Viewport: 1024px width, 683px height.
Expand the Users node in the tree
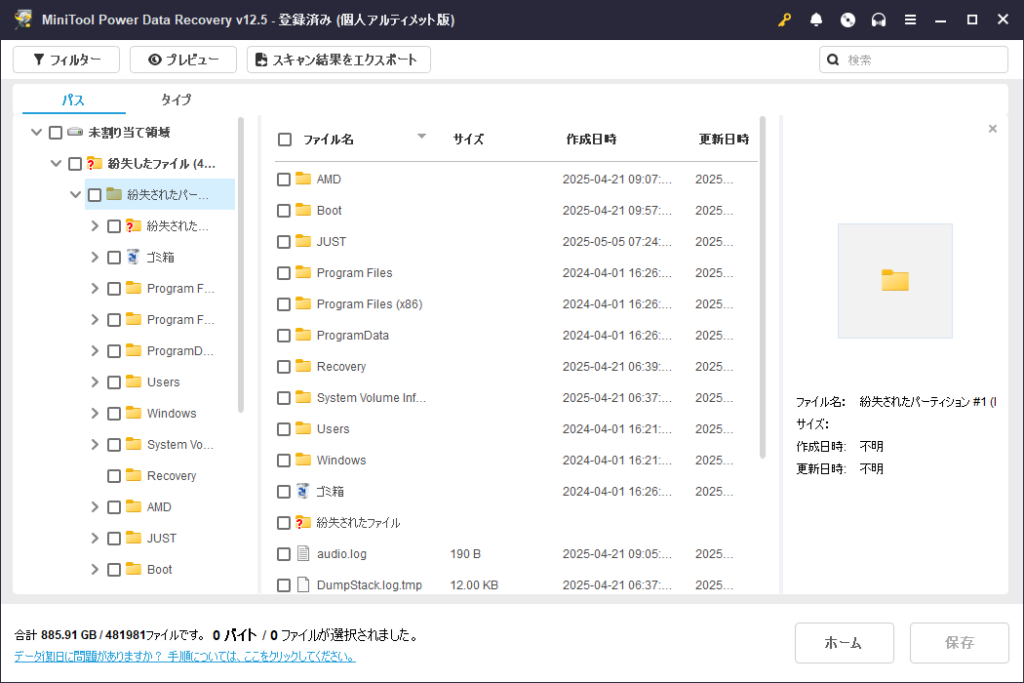[95, 382]
